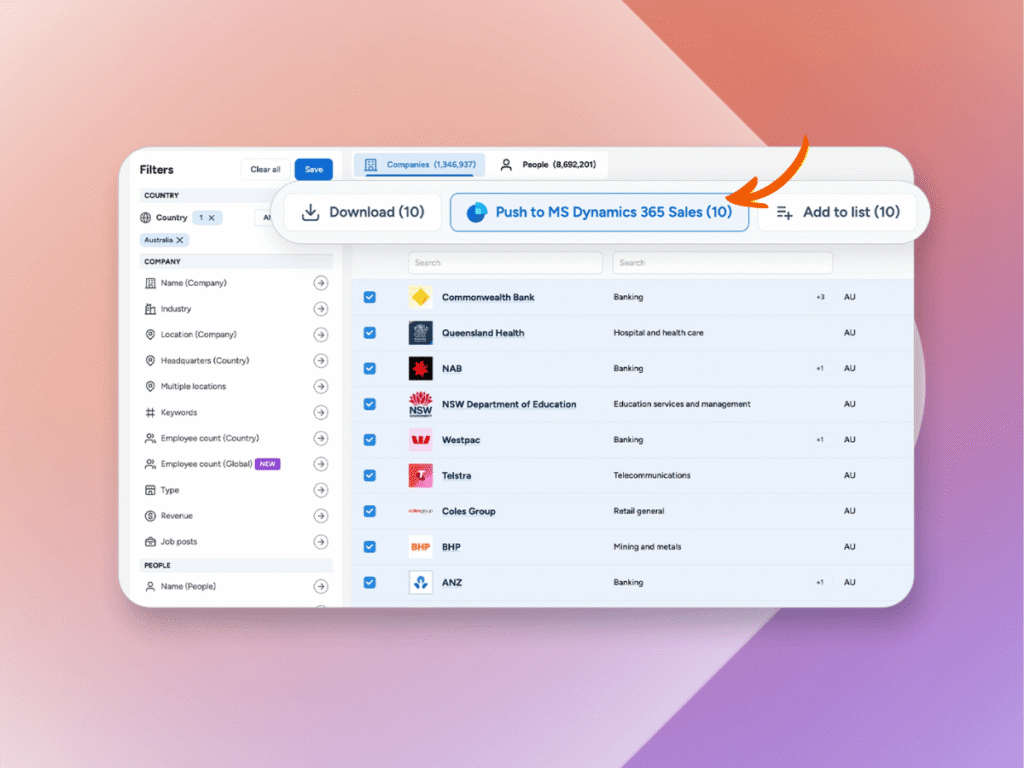The width and height of the screenshot is (1024, 768).
Task: Remove the Australia country filter chip
Action: 180,240
